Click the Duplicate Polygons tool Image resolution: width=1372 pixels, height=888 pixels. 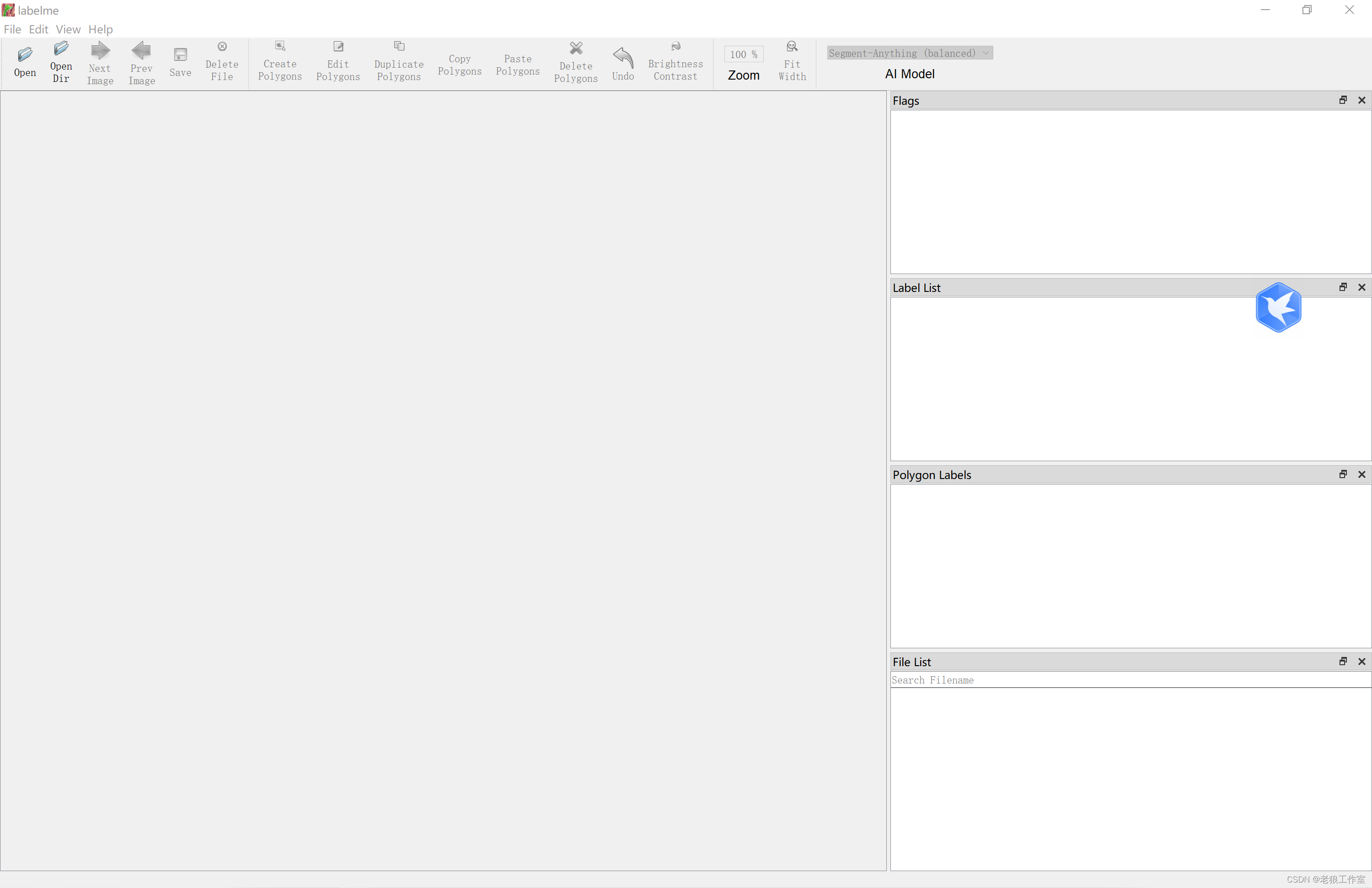399,46
